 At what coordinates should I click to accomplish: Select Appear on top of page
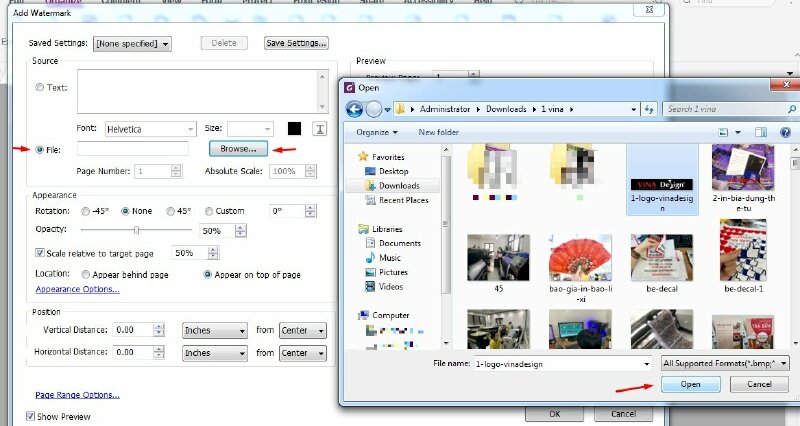[x=207, y=274]
